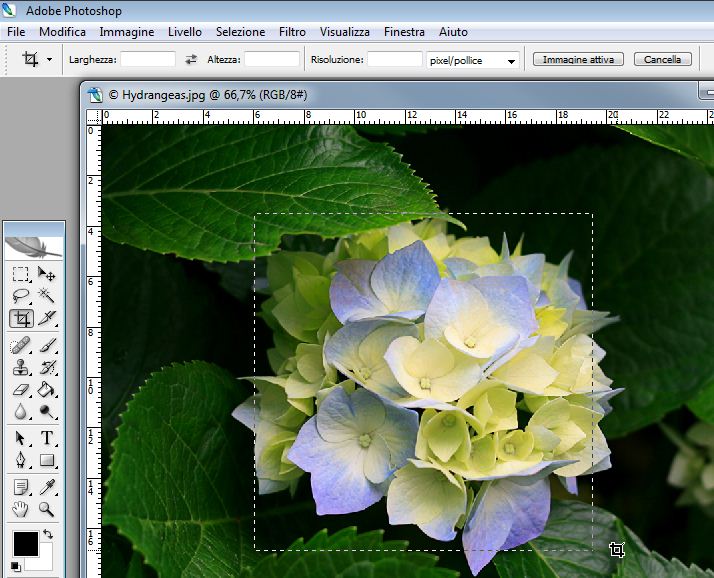This screenshot has height=578, width=714.
Task: Select the Paint Bucket tool
Action: (46, 389)
